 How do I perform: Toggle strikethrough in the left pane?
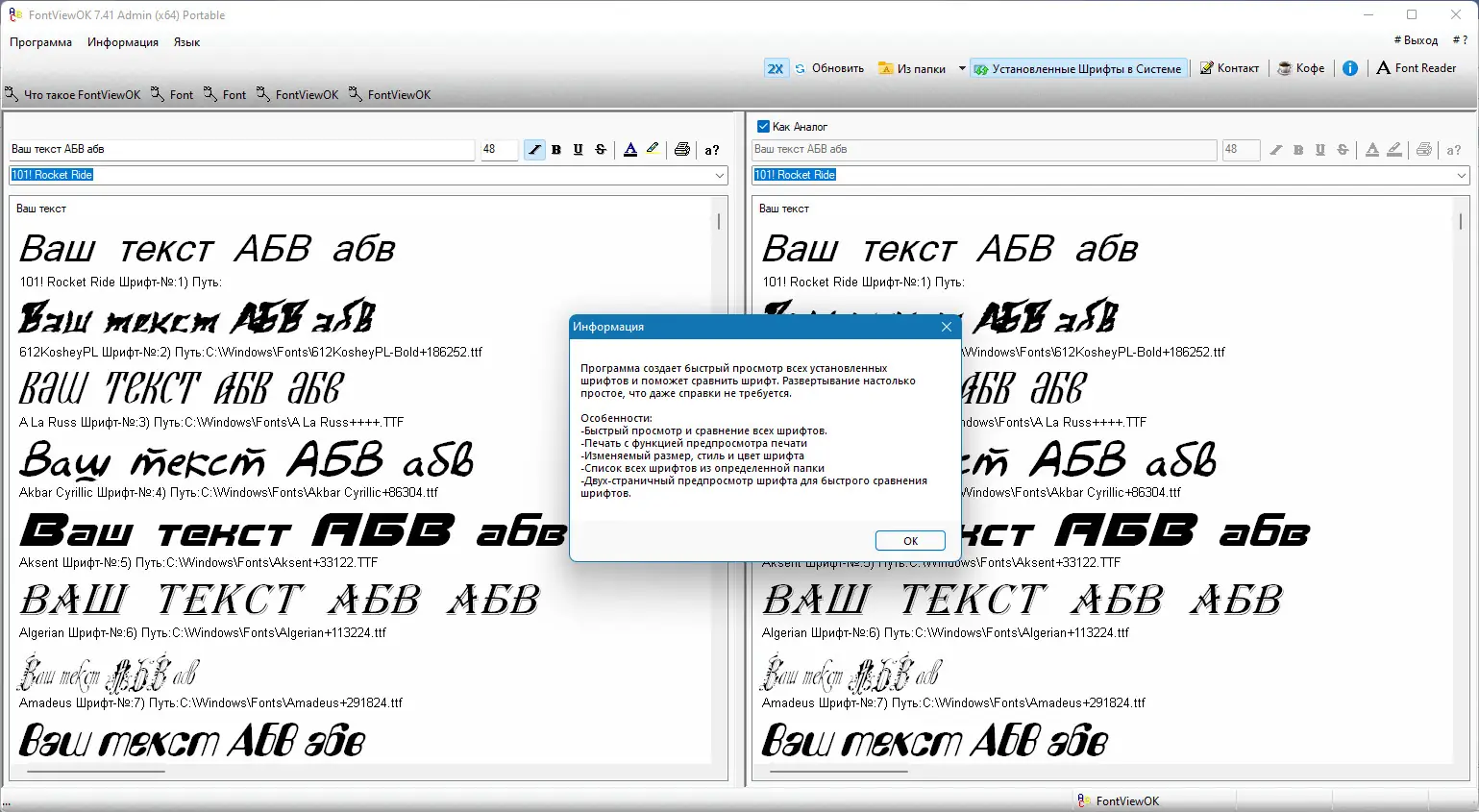tap(601, 150)
